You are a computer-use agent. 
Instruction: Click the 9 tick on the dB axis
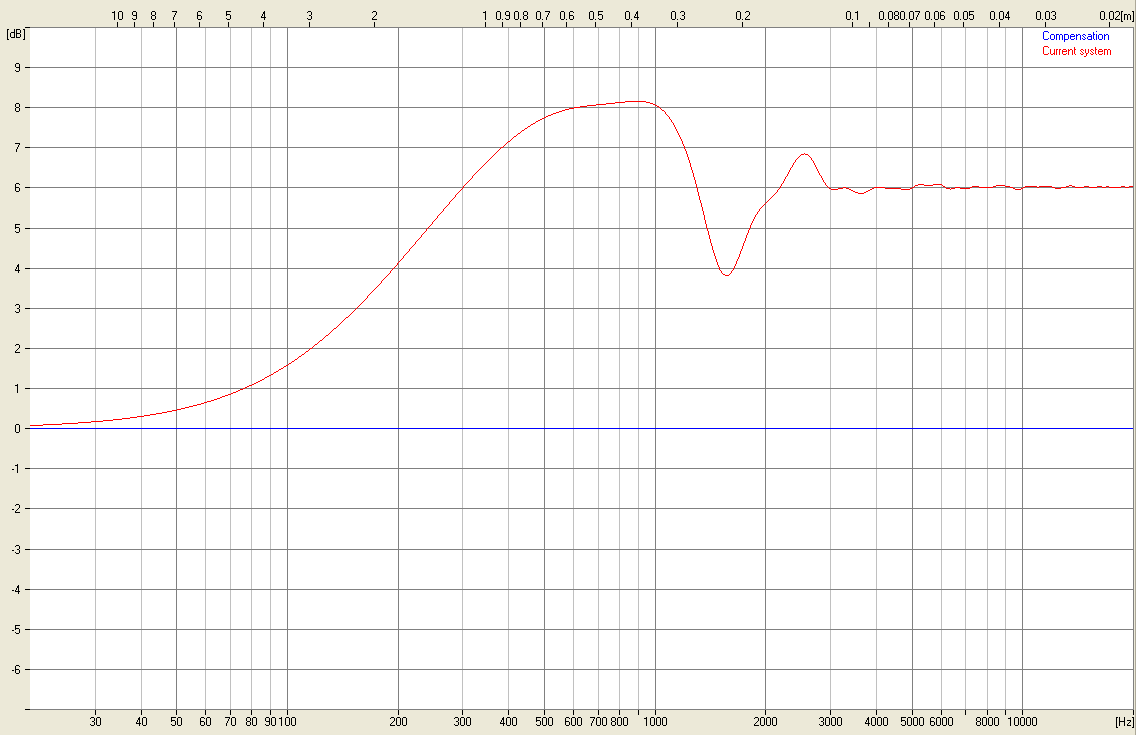pos(18,68)
